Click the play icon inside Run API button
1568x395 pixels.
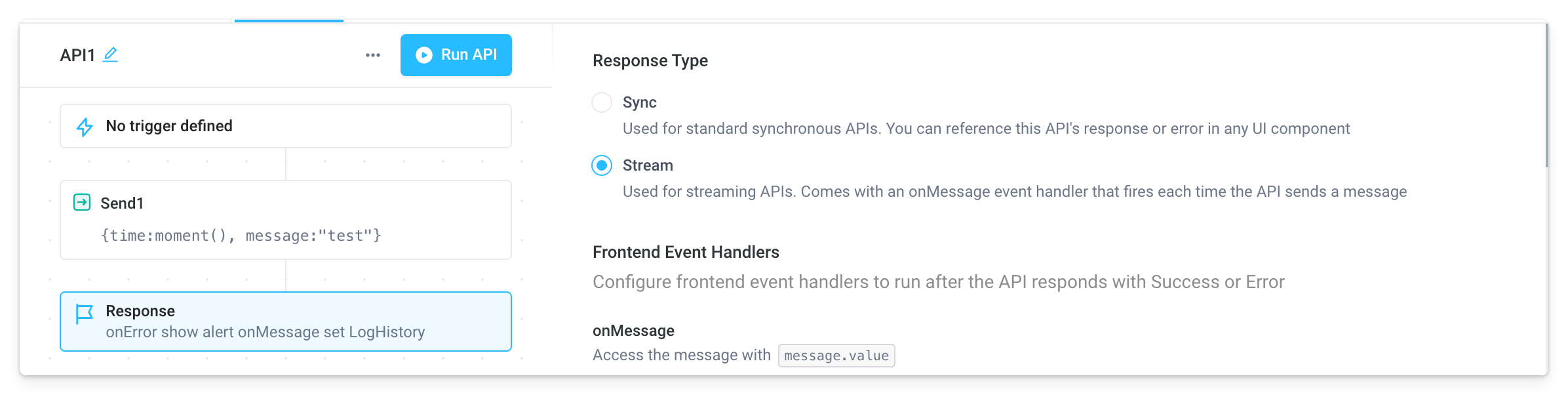tap(423, 55)
